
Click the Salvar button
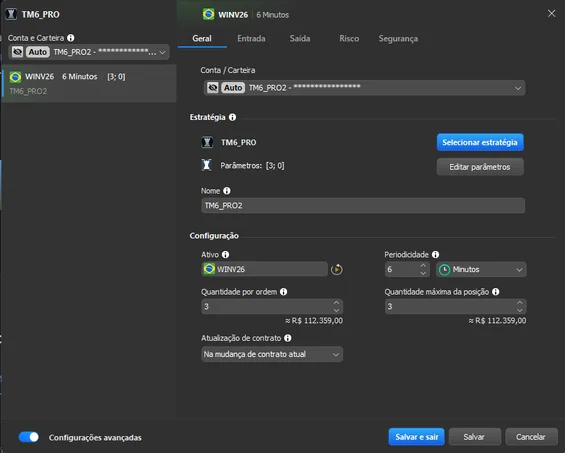tap(475, 437)
